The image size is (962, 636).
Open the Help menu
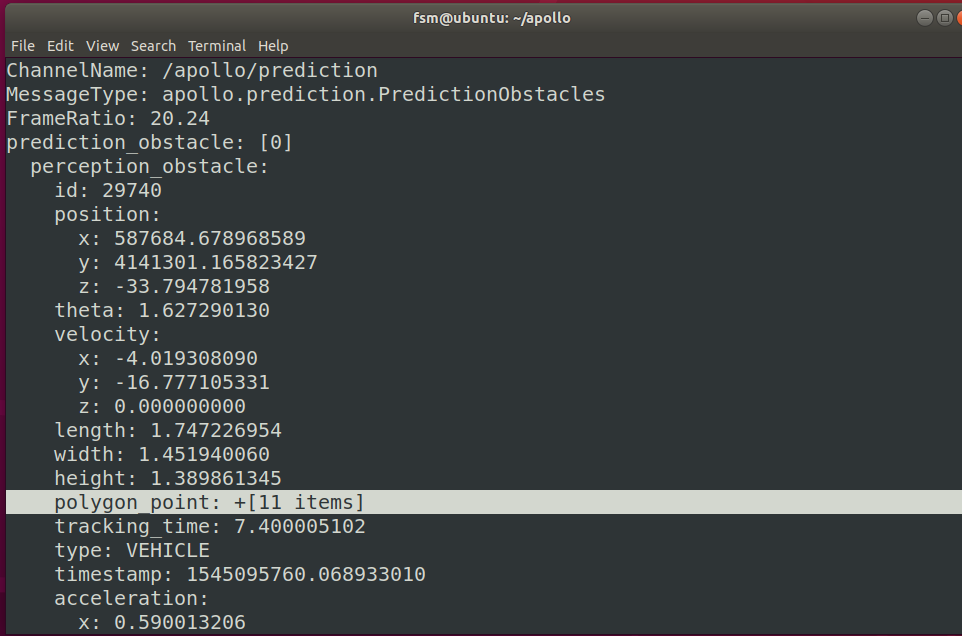coord(272,46)
